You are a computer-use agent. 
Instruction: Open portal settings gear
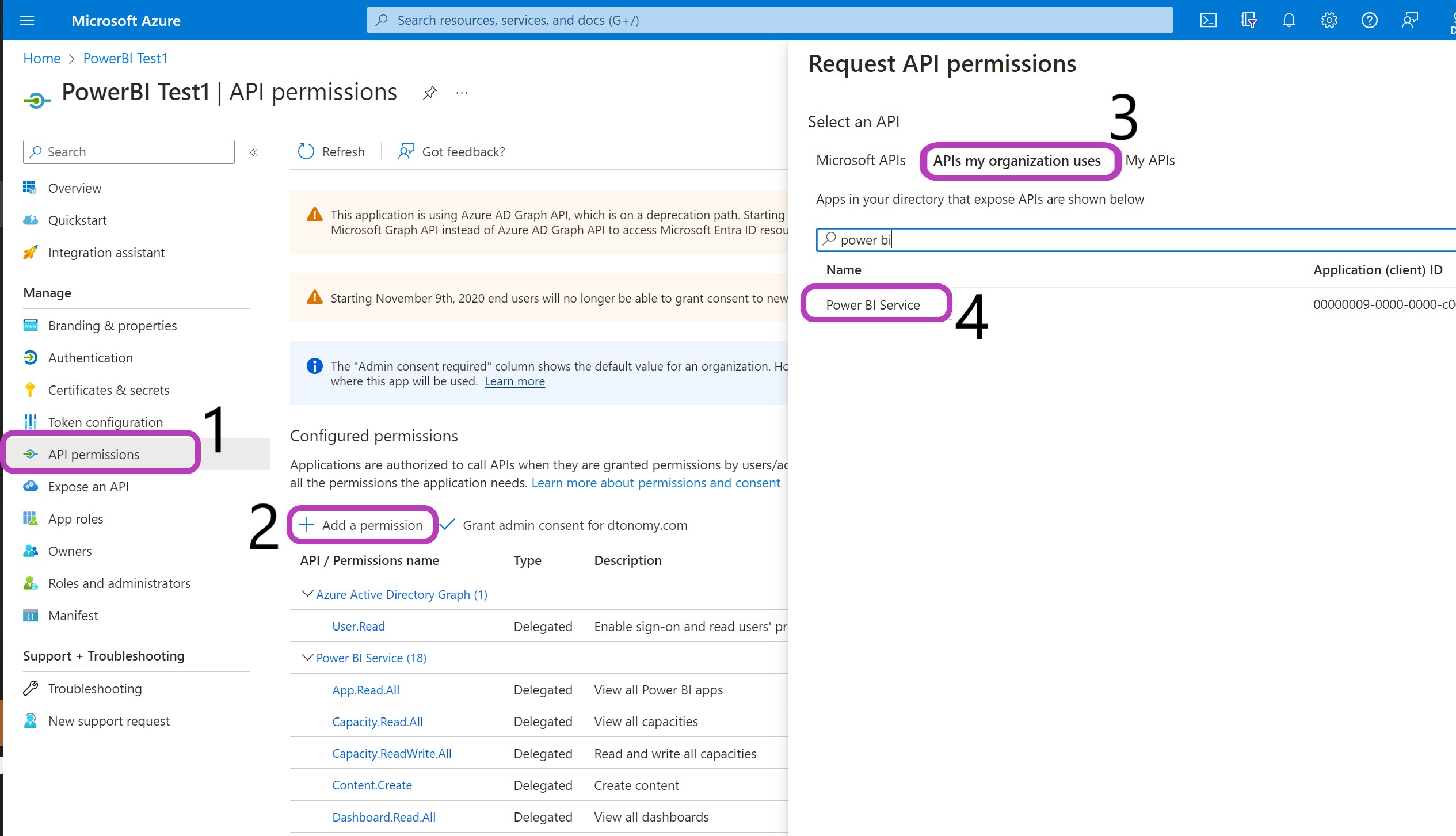click(x=1329, y=21)
